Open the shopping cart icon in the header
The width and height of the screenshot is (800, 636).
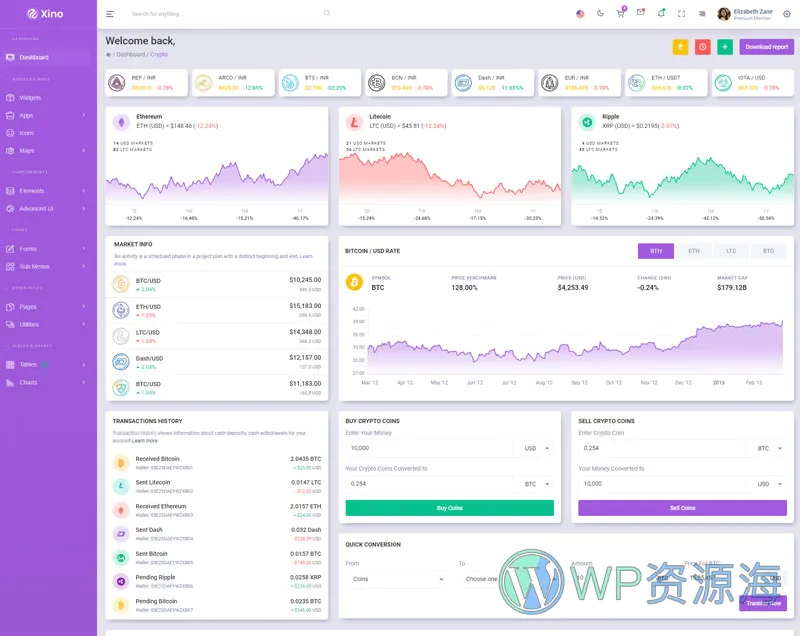pyautogui.click(x=621, y=14)
